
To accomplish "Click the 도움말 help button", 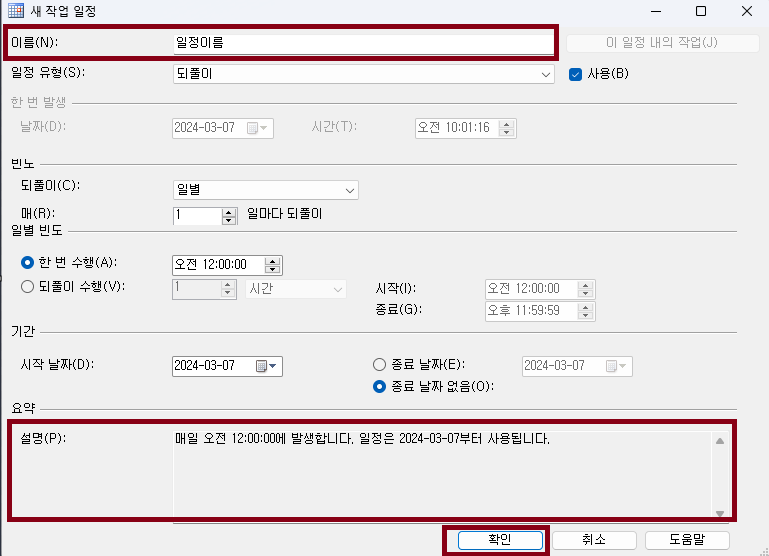I will 687,540.
